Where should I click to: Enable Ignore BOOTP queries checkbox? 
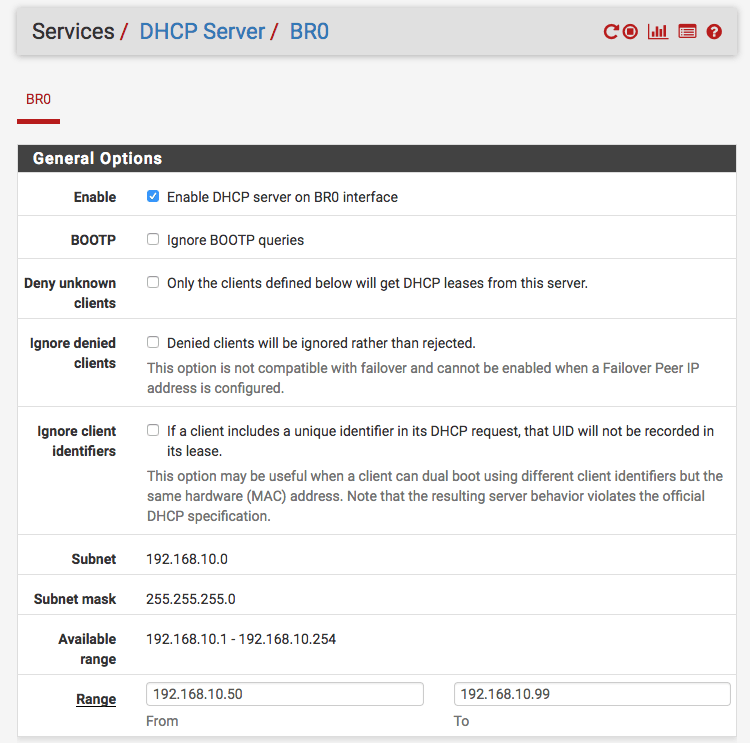pos(153,240)
